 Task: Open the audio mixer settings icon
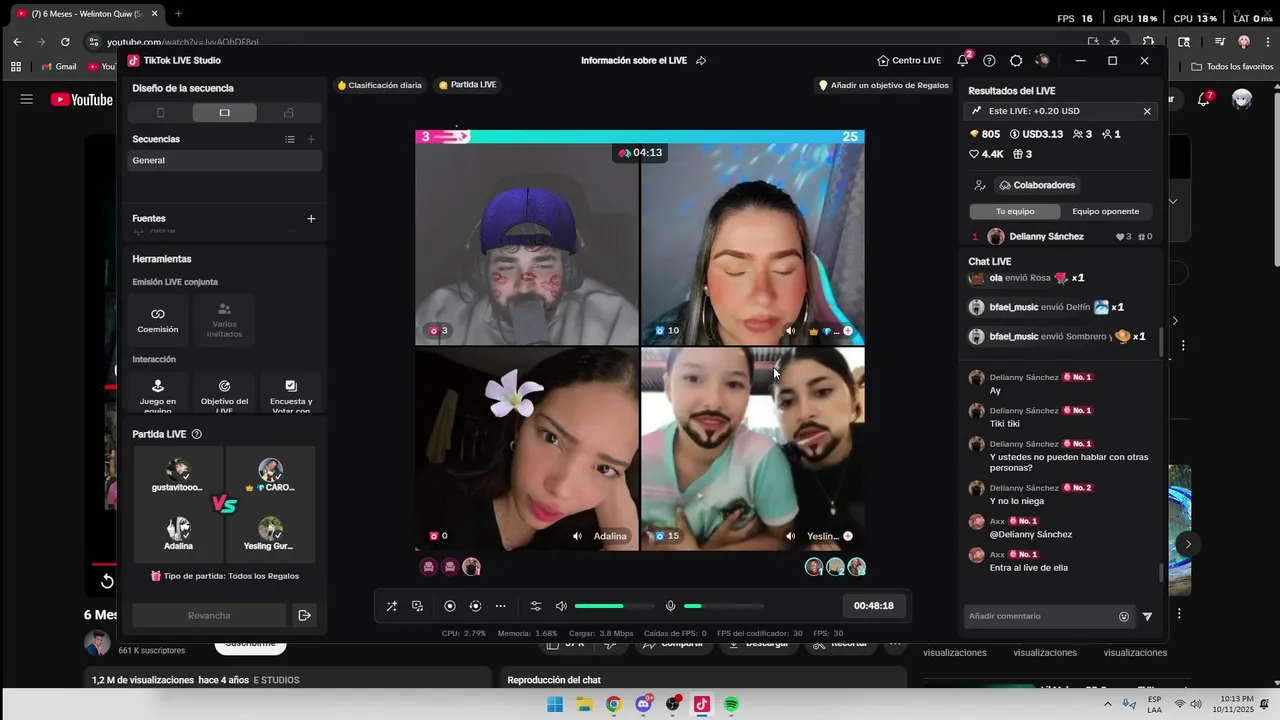(536, 606)
